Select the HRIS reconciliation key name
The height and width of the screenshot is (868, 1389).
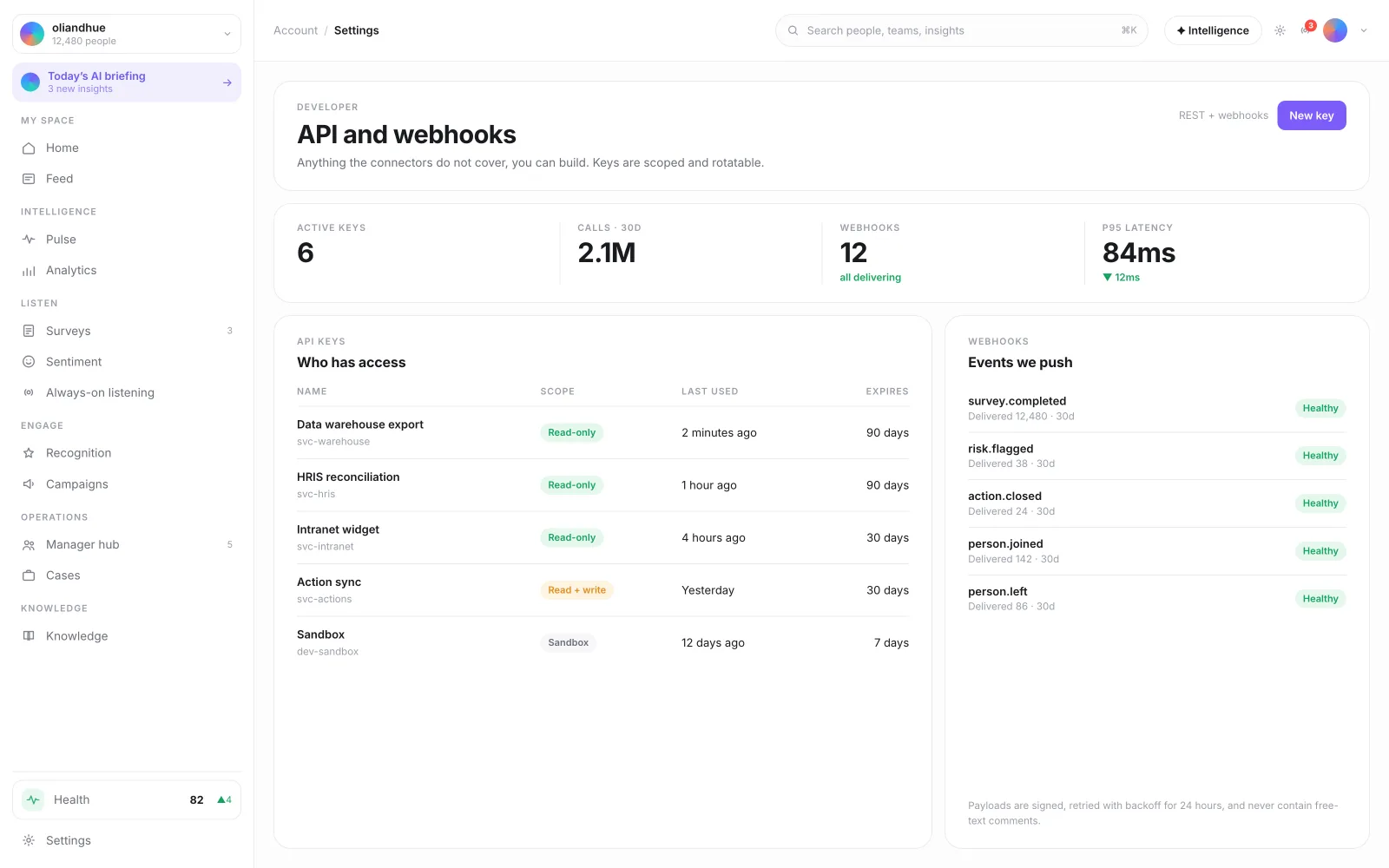click(348, 477)
